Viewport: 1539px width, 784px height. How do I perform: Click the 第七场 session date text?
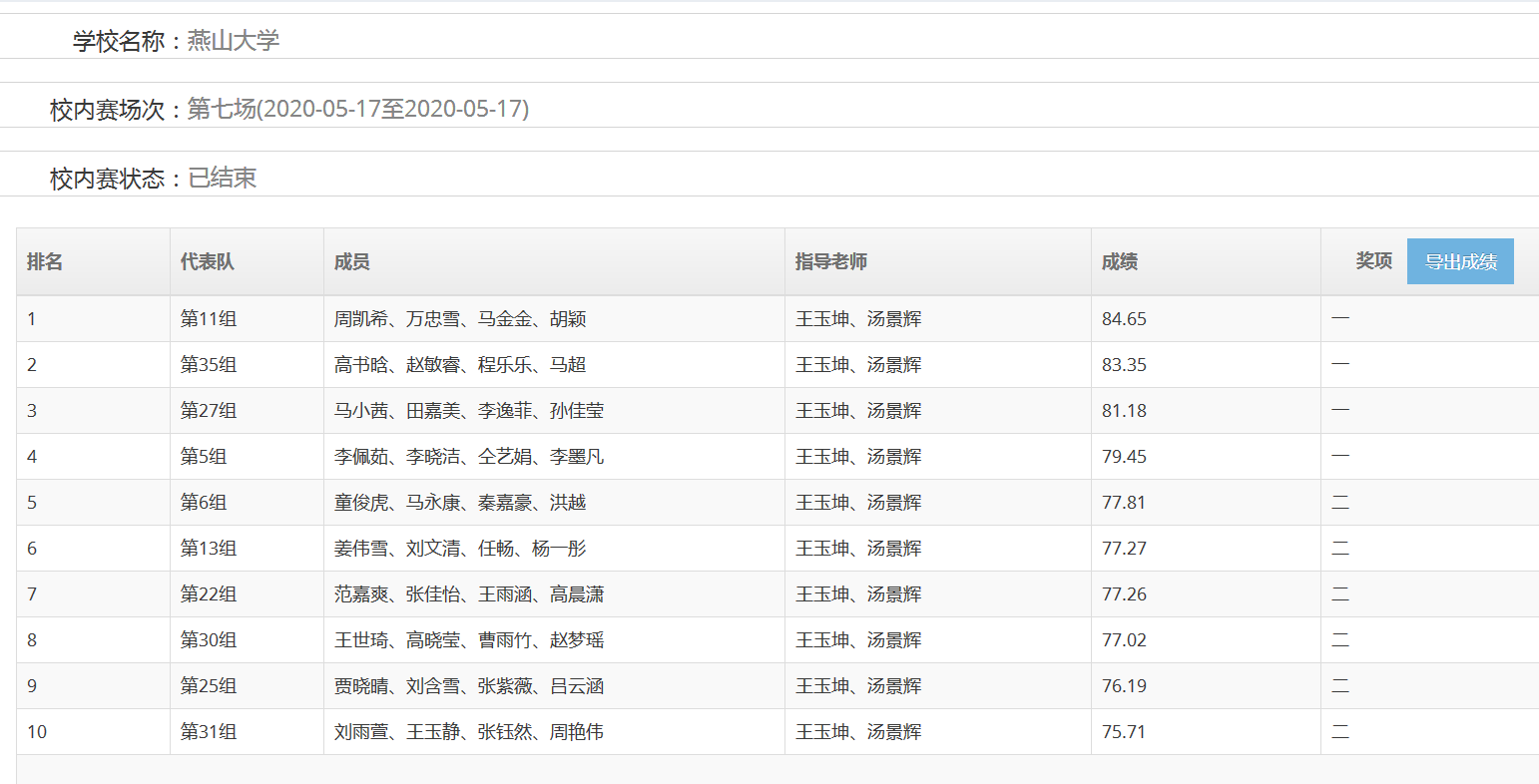click(357, 109)
